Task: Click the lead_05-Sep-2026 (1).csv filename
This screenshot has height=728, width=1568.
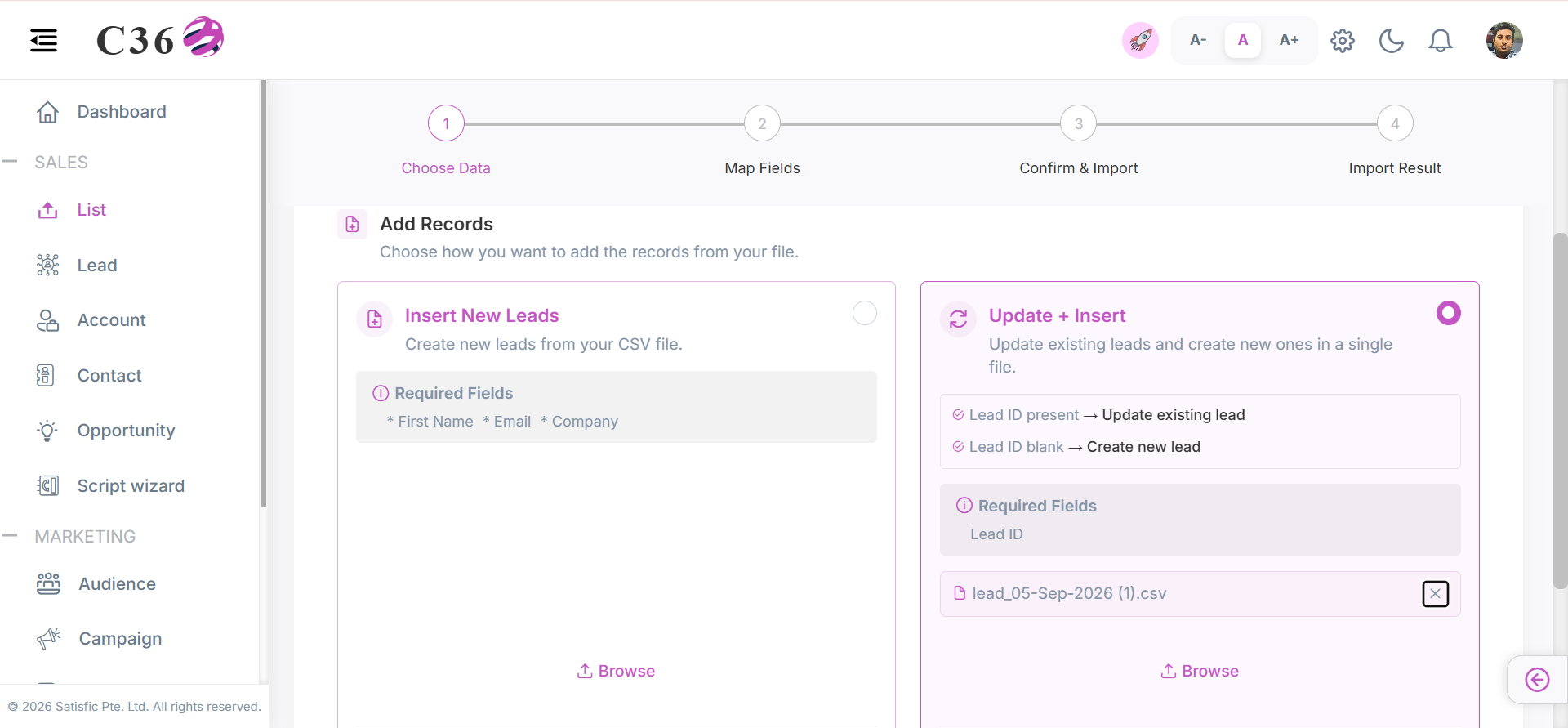Action: coord(1069,594)
